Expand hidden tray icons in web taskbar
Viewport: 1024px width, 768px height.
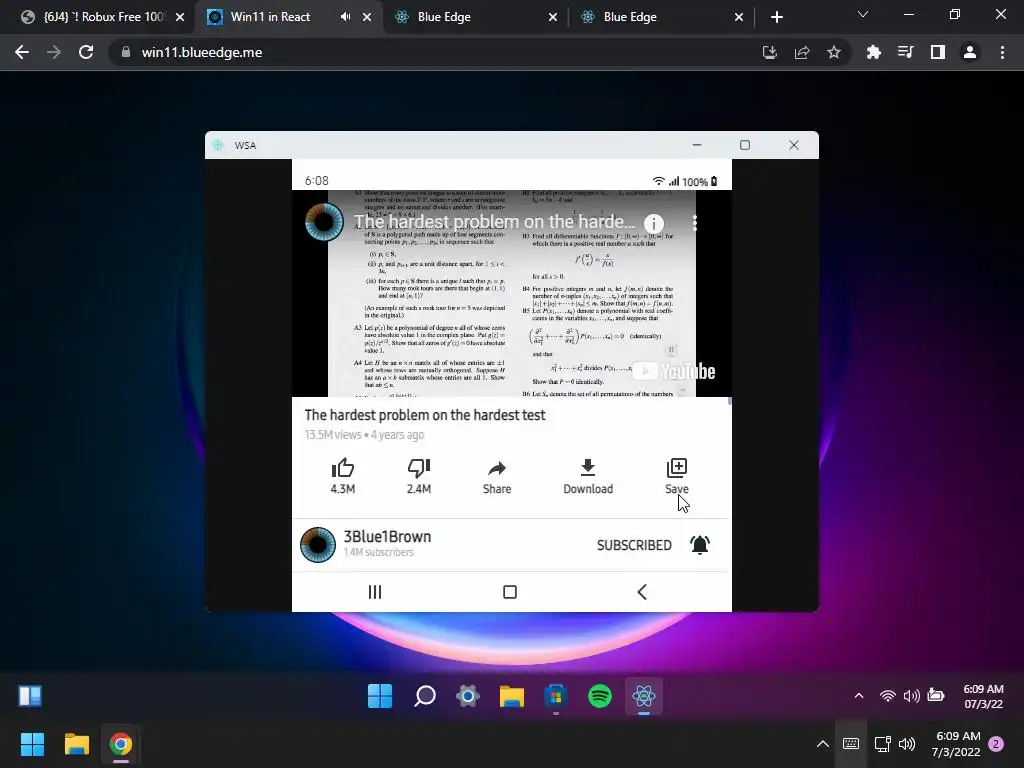click(x=859, y=696)
